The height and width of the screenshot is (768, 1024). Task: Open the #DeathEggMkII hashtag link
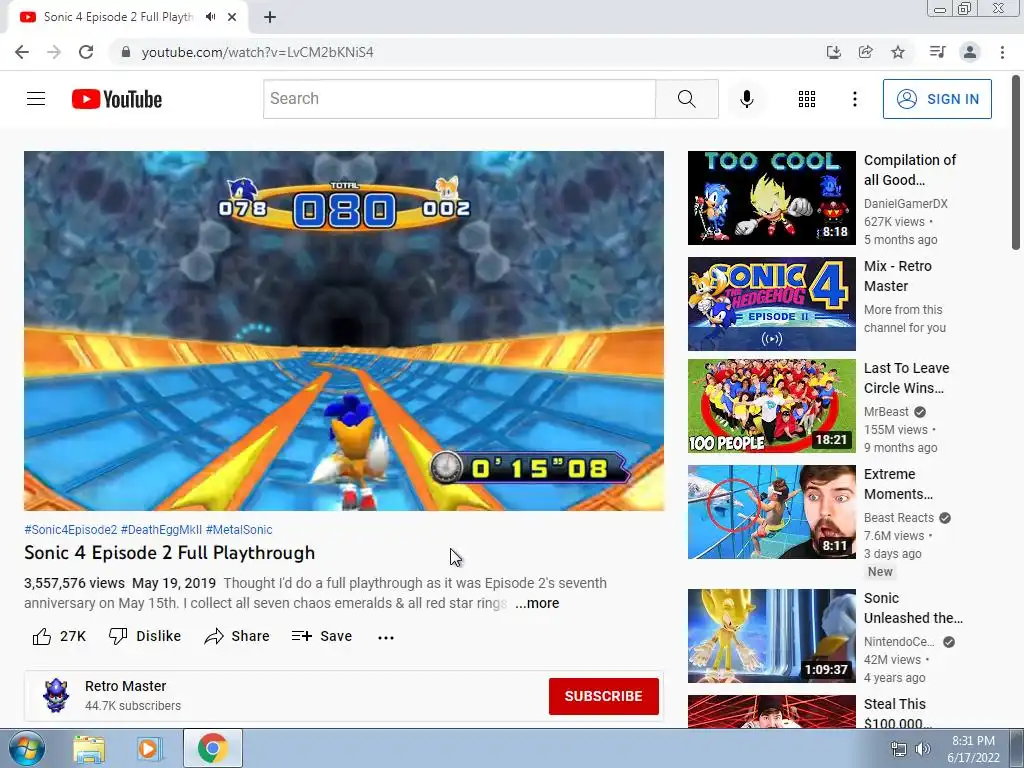click(161, 530)
